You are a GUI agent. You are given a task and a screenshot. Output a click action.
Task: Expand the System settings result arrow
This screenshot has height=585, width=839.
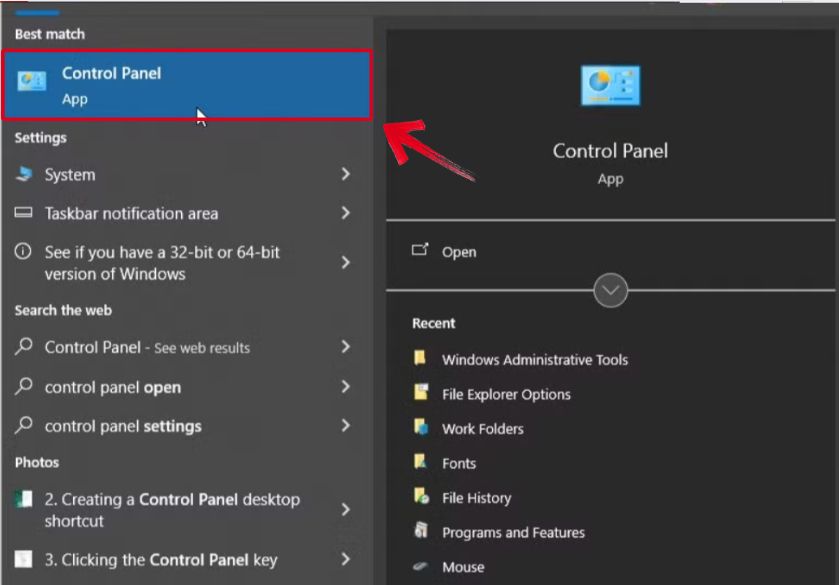point(345,175)
